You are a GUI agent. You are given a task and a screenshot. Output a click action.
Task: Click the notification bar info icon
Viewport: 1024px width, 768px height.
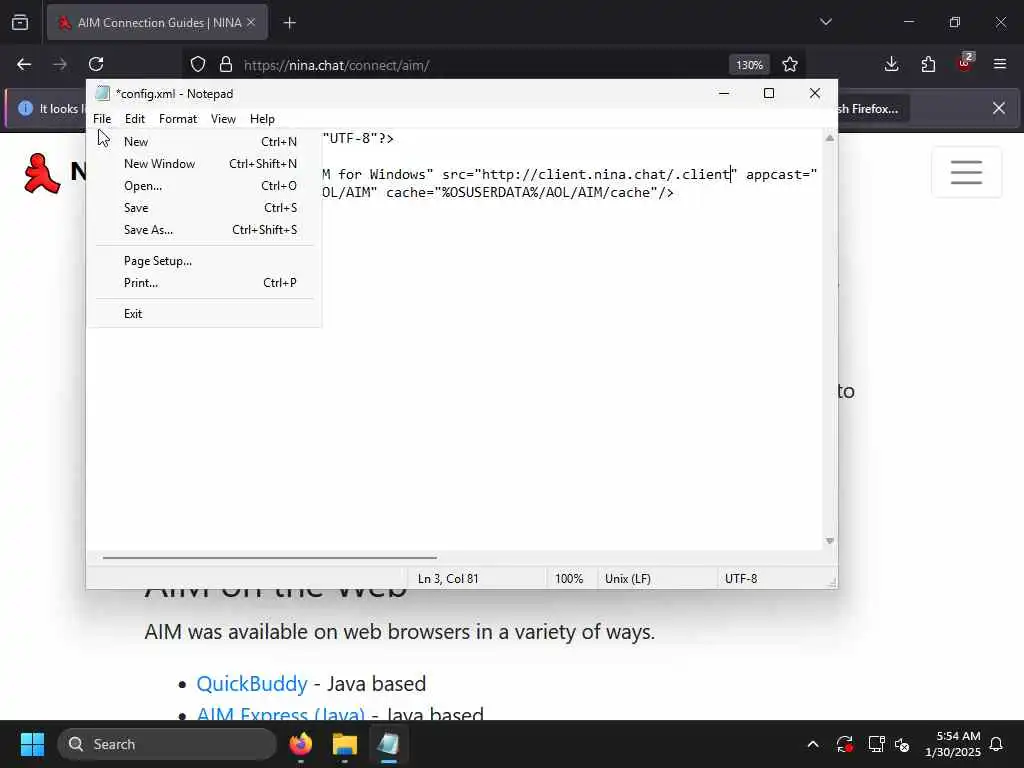coord(25,108)
